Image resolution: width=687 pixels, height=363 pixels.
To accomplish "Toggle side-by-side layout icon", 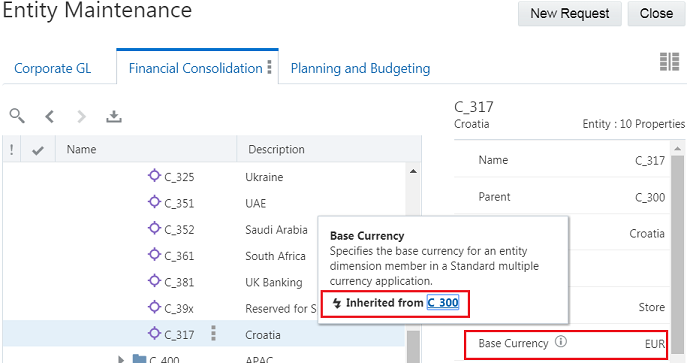I will [669, 62].
